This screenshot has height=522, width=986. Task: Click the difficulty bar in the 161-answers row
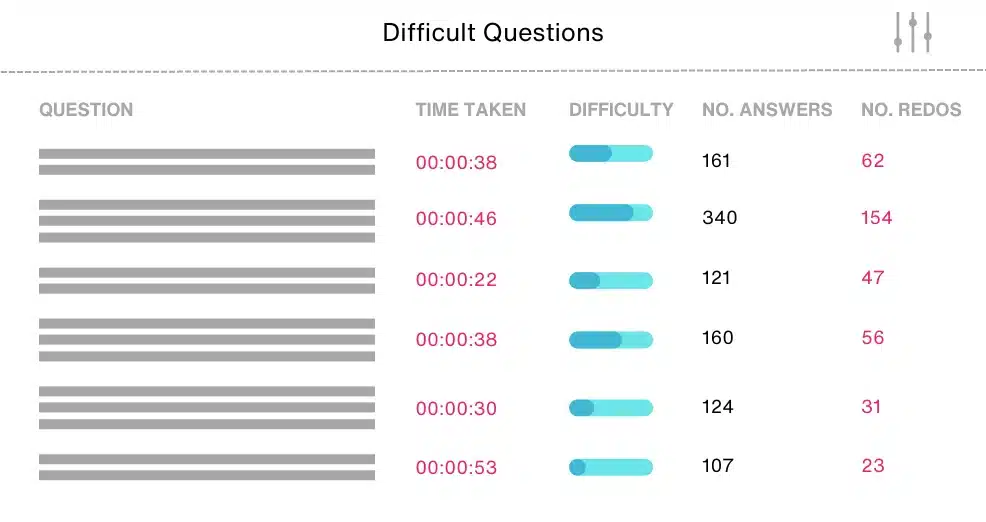[x=611, y=153]
